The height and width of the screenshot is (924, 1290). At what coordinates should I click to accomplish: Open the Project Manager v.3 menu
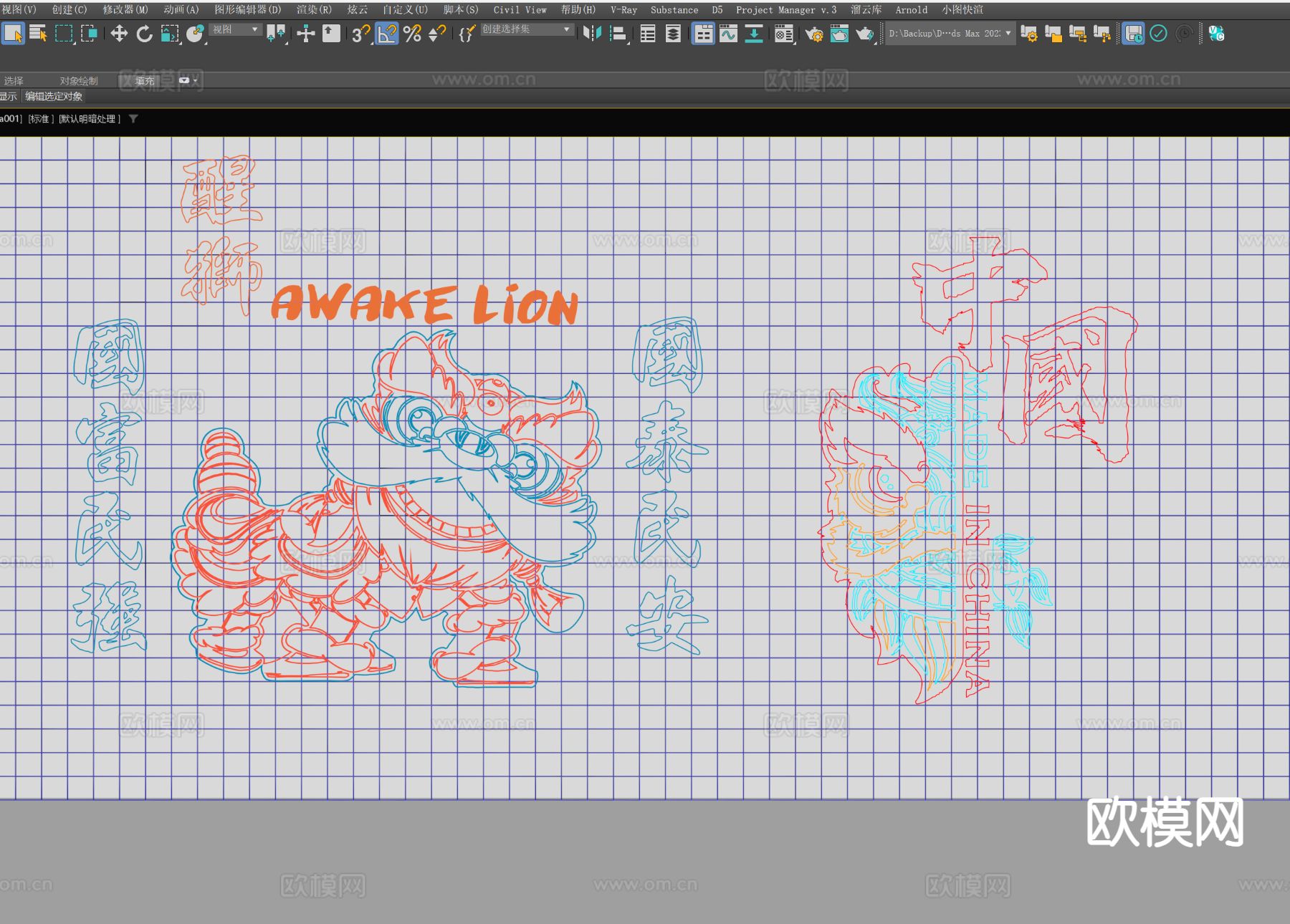pyautogui.click(x=786, y=9)
